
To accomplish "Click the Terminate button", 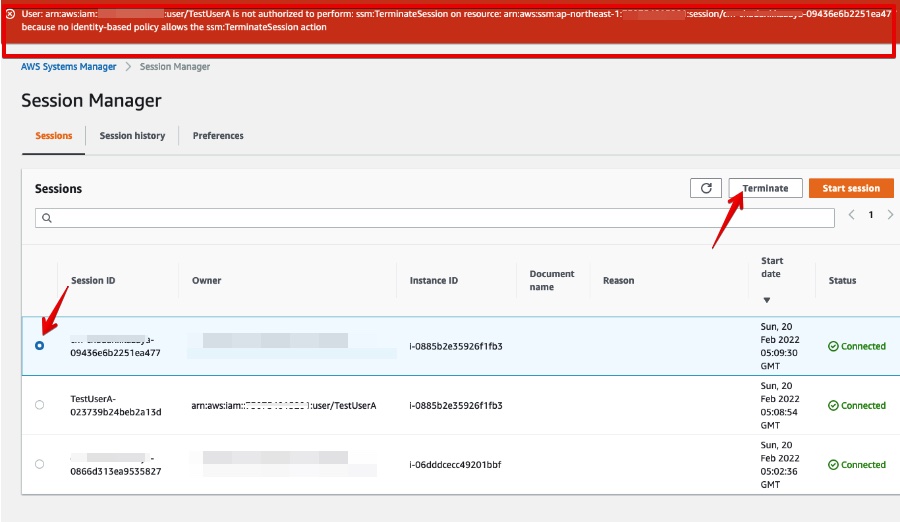I will coord(765,188).
